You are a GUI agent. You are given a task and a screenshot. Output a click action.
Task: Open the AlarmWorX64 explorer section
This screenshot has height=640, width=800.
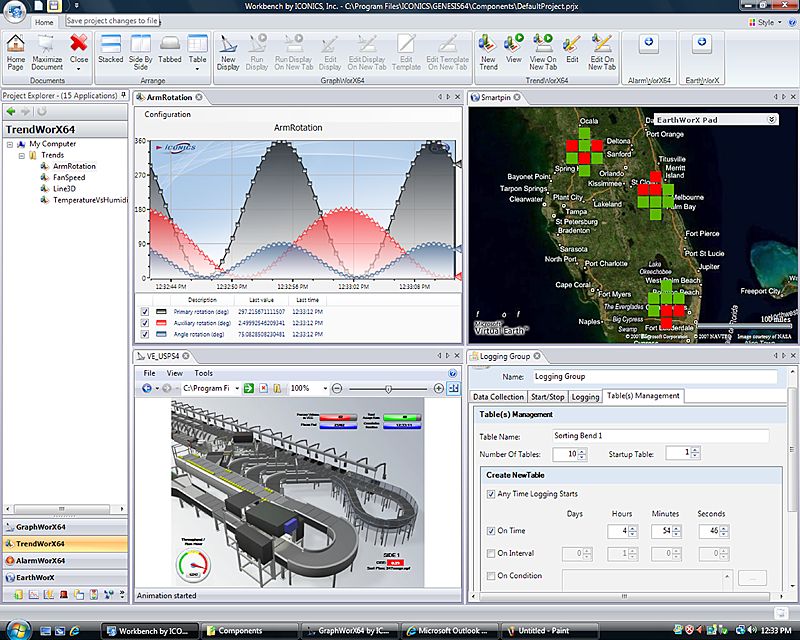click(65, 560)
